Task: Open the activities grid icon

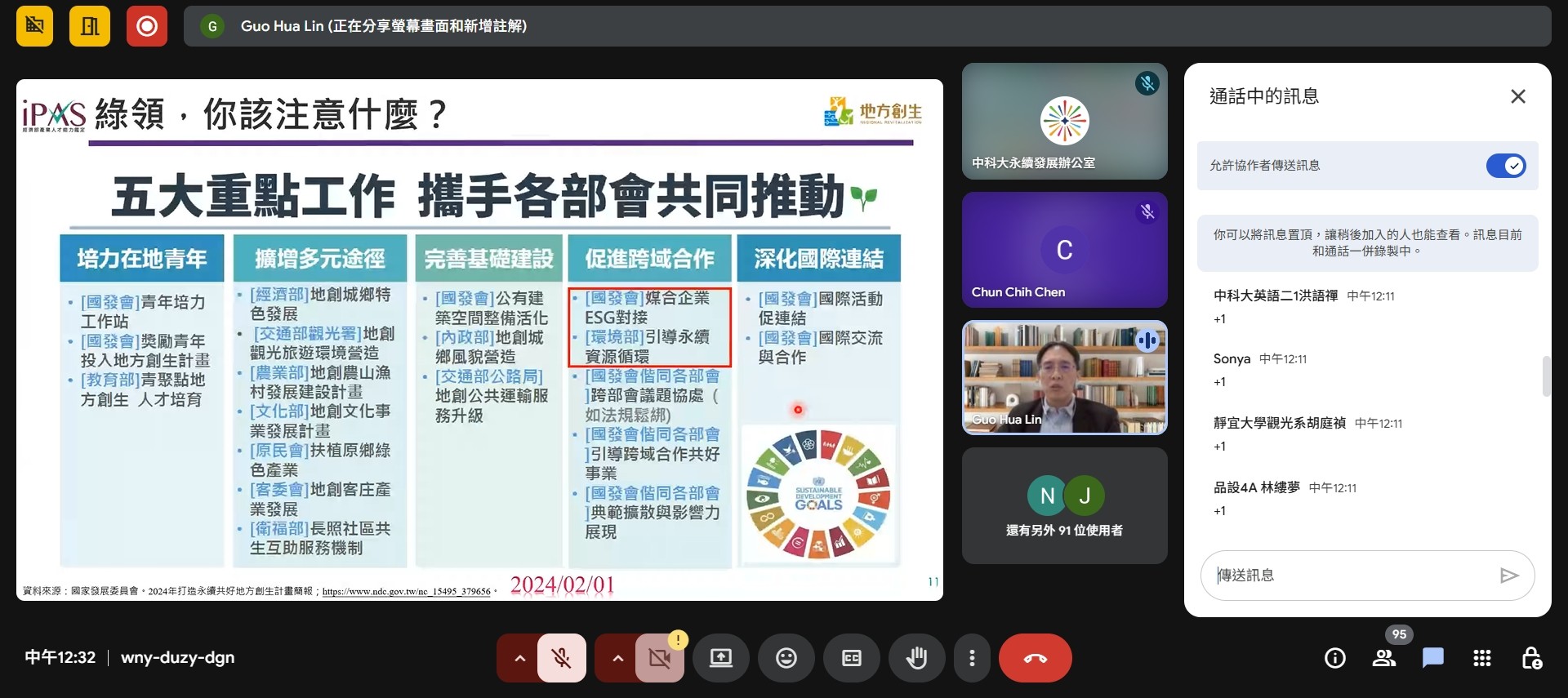Action: point(1482,658)
